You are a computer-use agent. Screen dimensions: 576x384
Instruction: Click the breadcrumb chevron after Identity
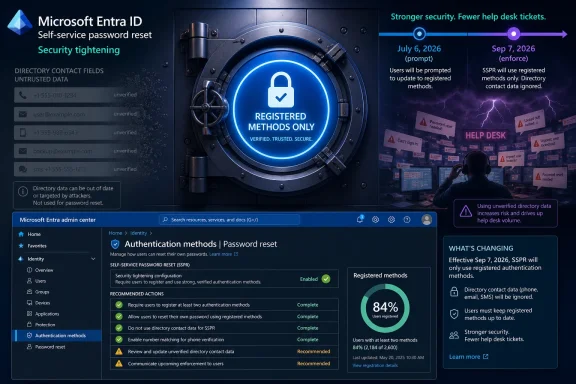(151, 233)
